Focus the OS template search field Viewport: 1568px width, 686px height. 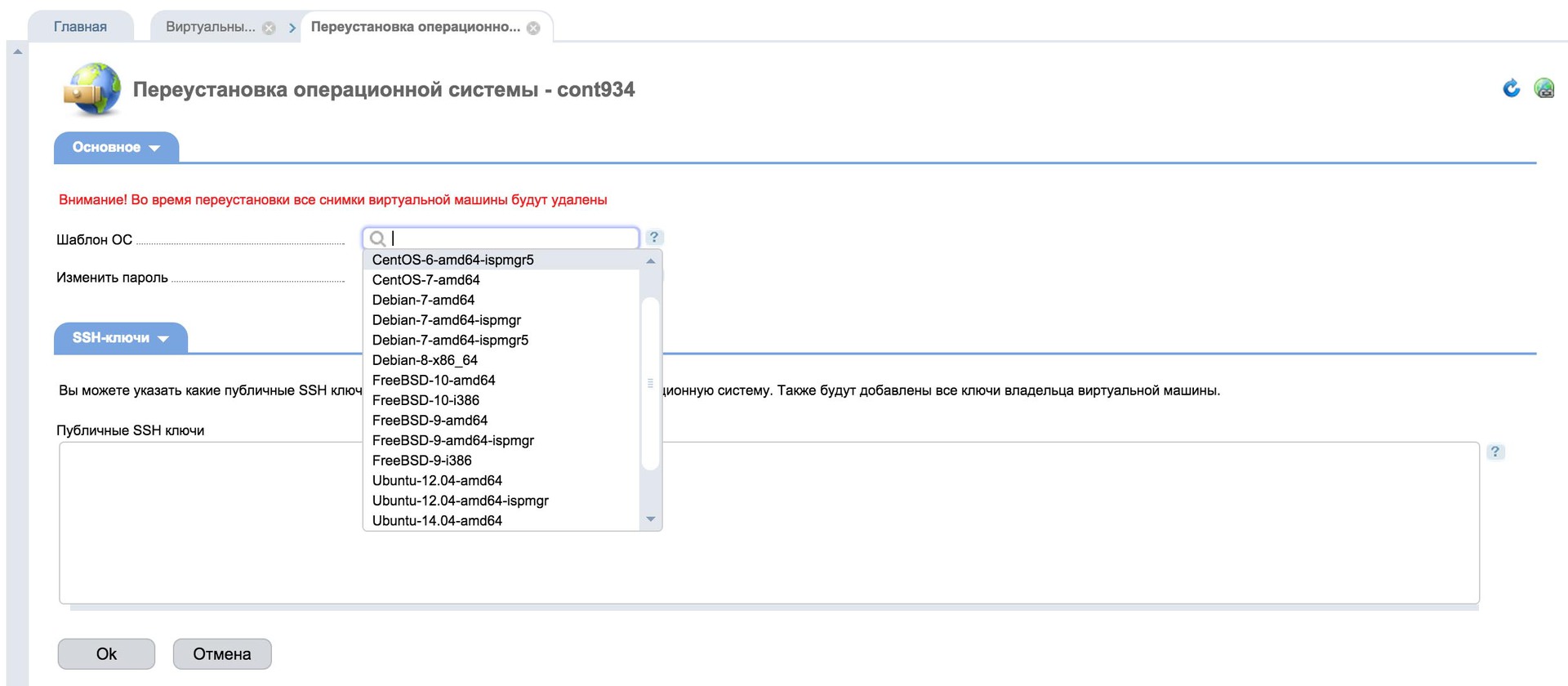click(501, 238)
